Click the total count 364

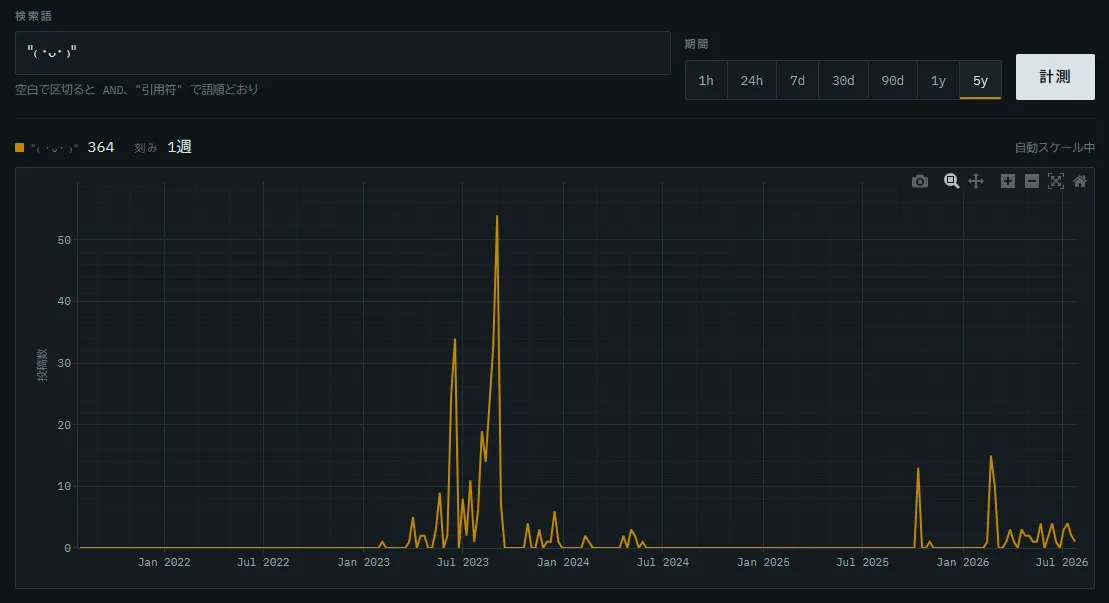click(x=101, y=147)
